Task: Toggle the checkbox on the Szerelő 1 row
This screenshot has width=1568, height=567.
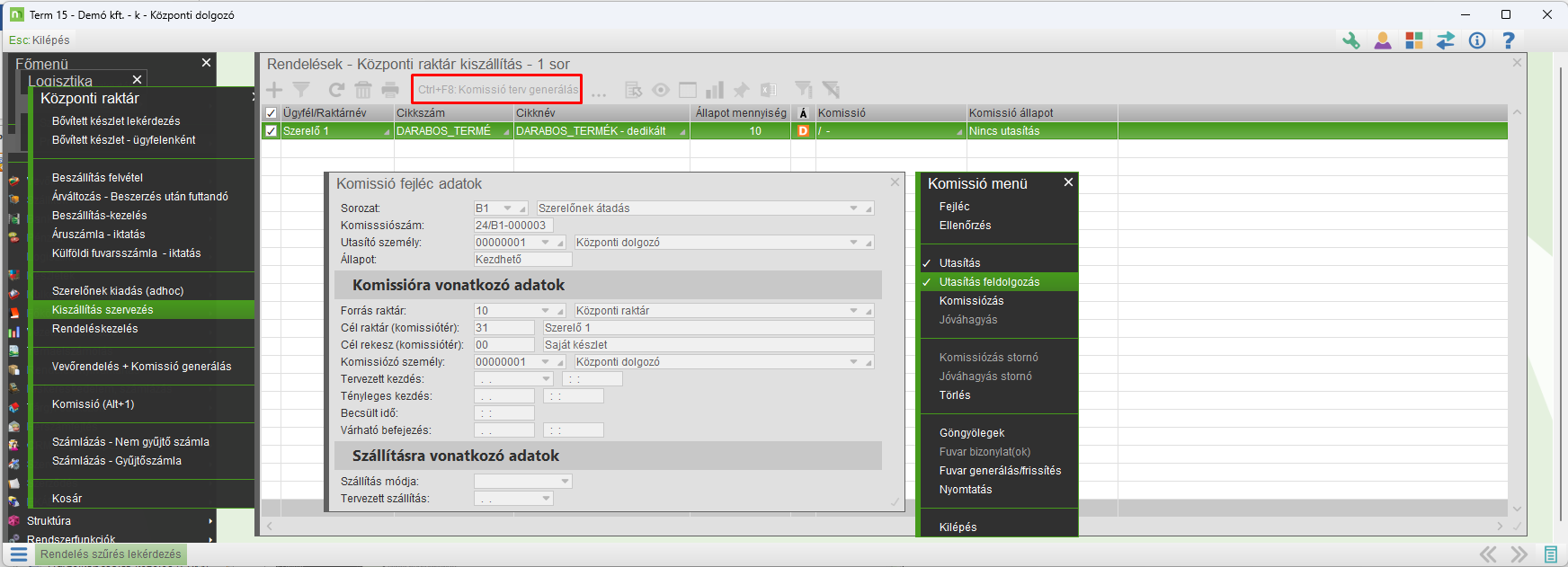Action: (x=271, y=131)
